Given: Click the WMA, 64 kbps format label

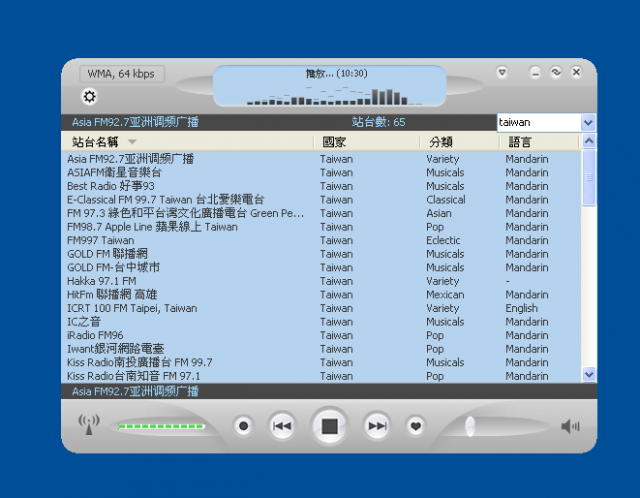Looking at the screenshot, I should (x=122, y=74).
